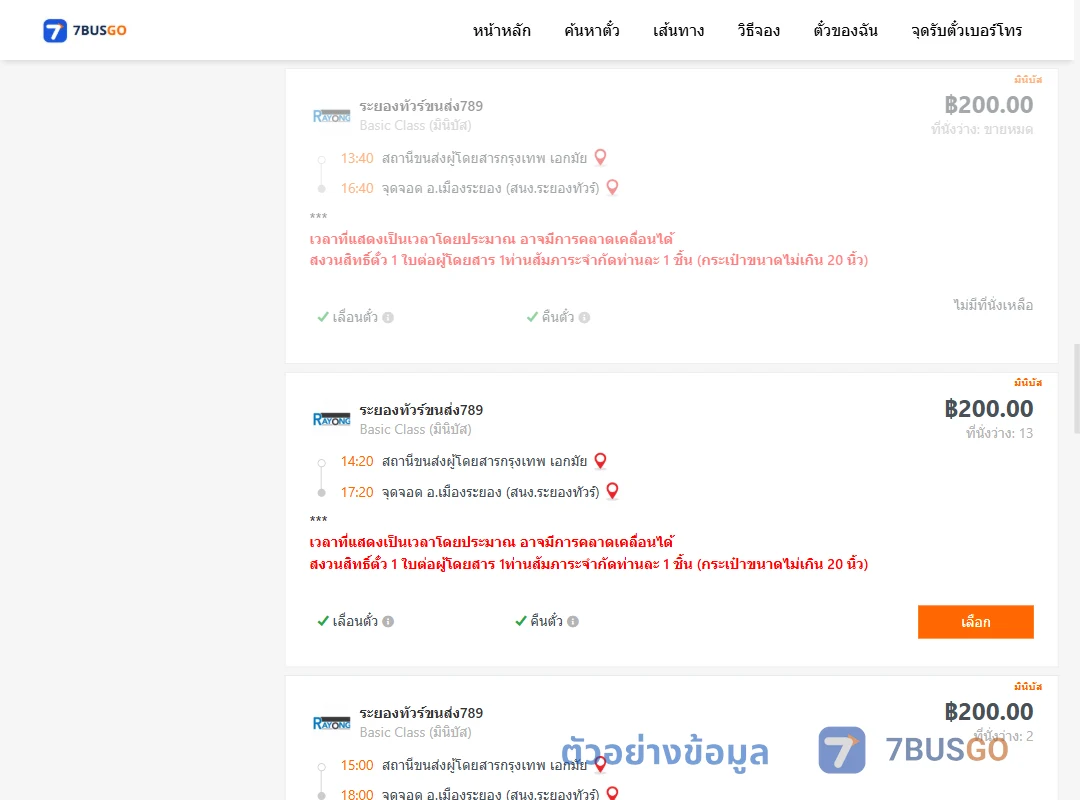Image resolution: width=1080 pixels, height=800 pixels.
Task: Click ที่นั่งว่าง: 13 seat count
Action: coord(999,433)
